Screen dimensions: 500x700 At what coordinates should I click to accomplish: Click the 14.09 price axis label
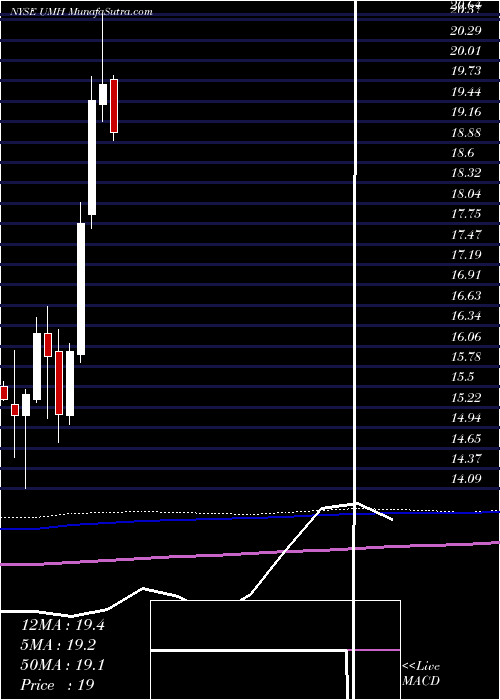point(466,479)
